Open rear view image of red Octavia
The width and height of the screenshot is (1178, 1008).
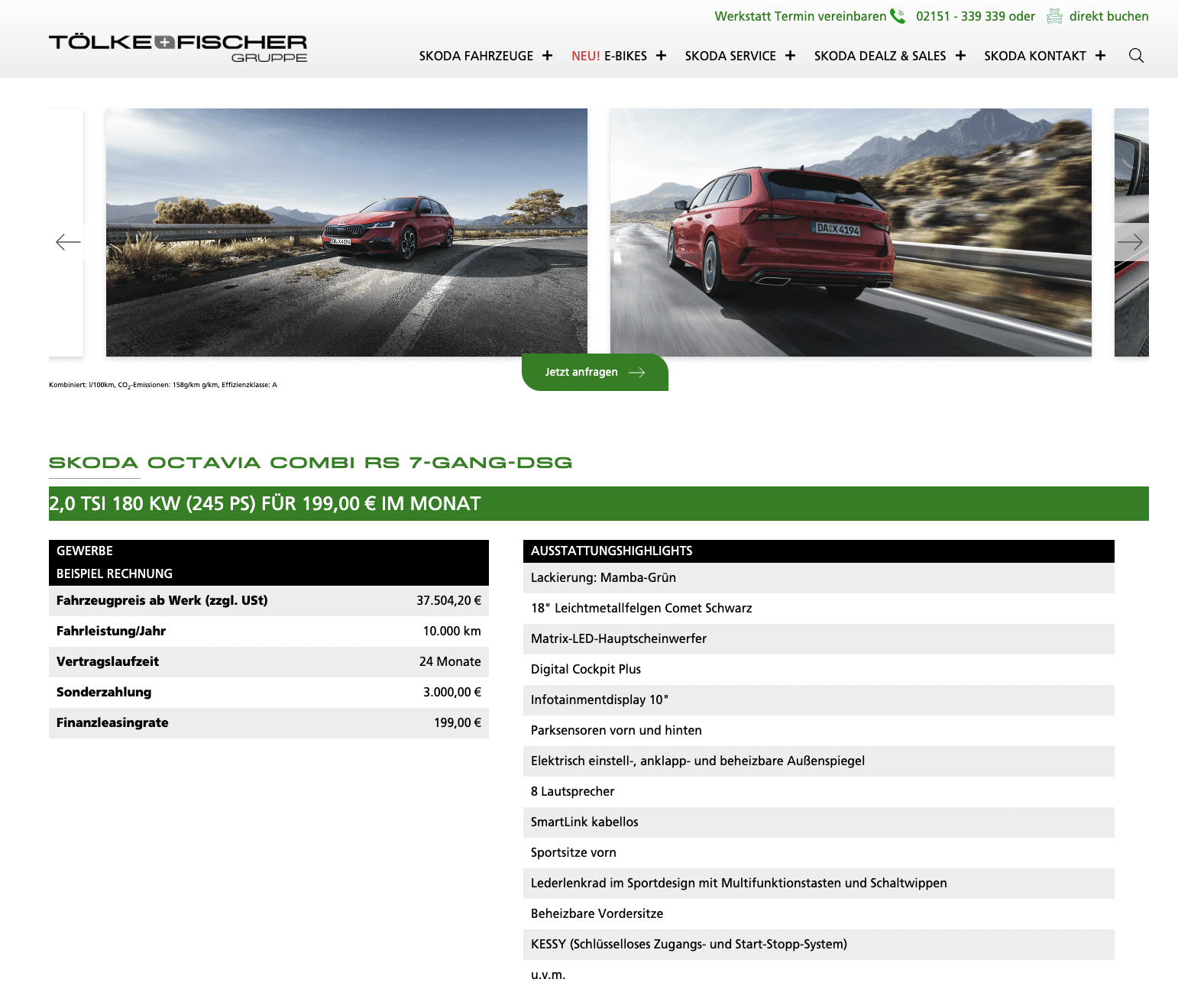point(851,232)
